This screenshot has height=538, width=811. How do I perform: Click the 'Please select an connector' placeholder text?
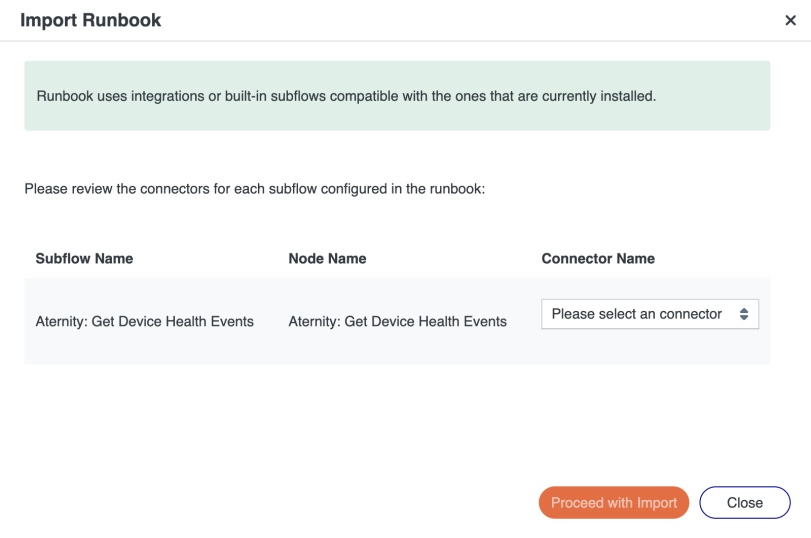(x=637, y=314)
